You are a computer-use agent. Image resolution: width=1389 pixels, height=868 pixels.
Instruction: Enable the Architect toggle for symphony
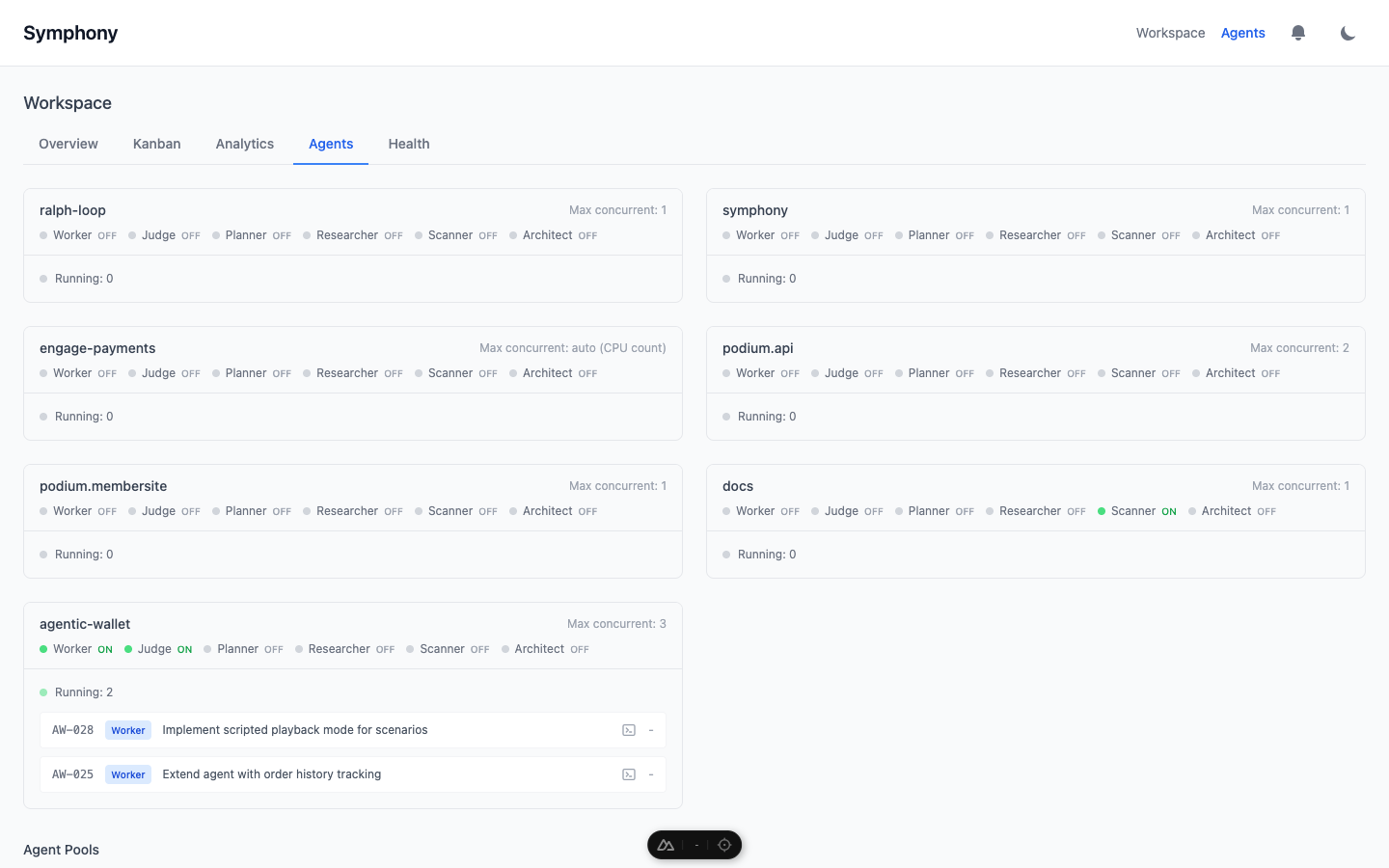tap(1230, 234)
